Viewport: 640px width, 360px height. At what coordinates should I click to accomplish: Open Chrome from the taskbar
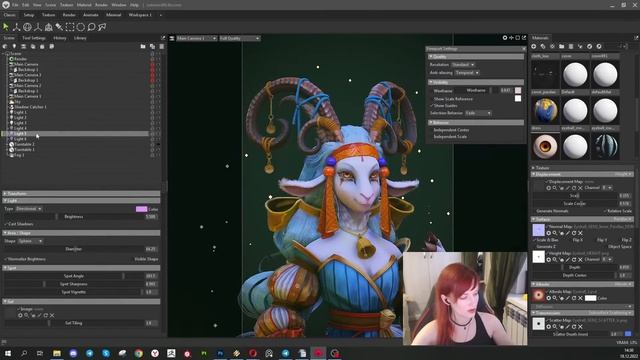(x=138, y=353)
